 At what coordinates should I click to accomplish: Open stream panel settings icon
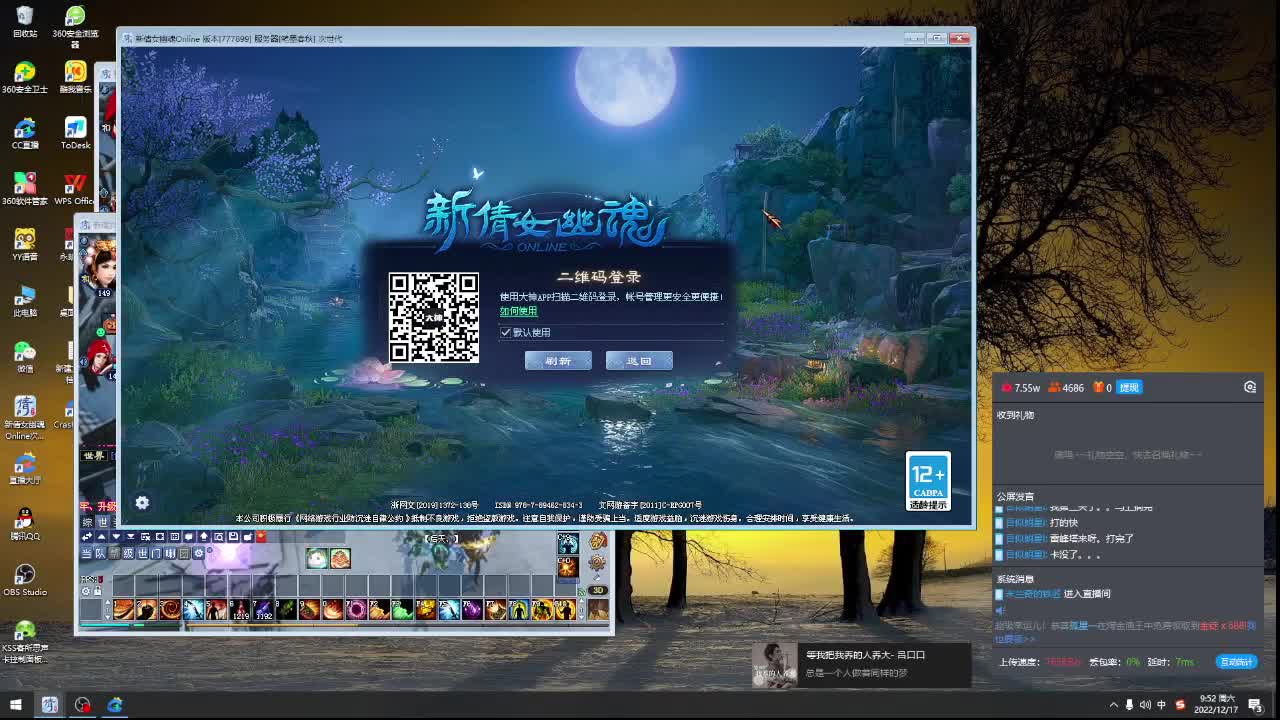tap(1250, 387)
